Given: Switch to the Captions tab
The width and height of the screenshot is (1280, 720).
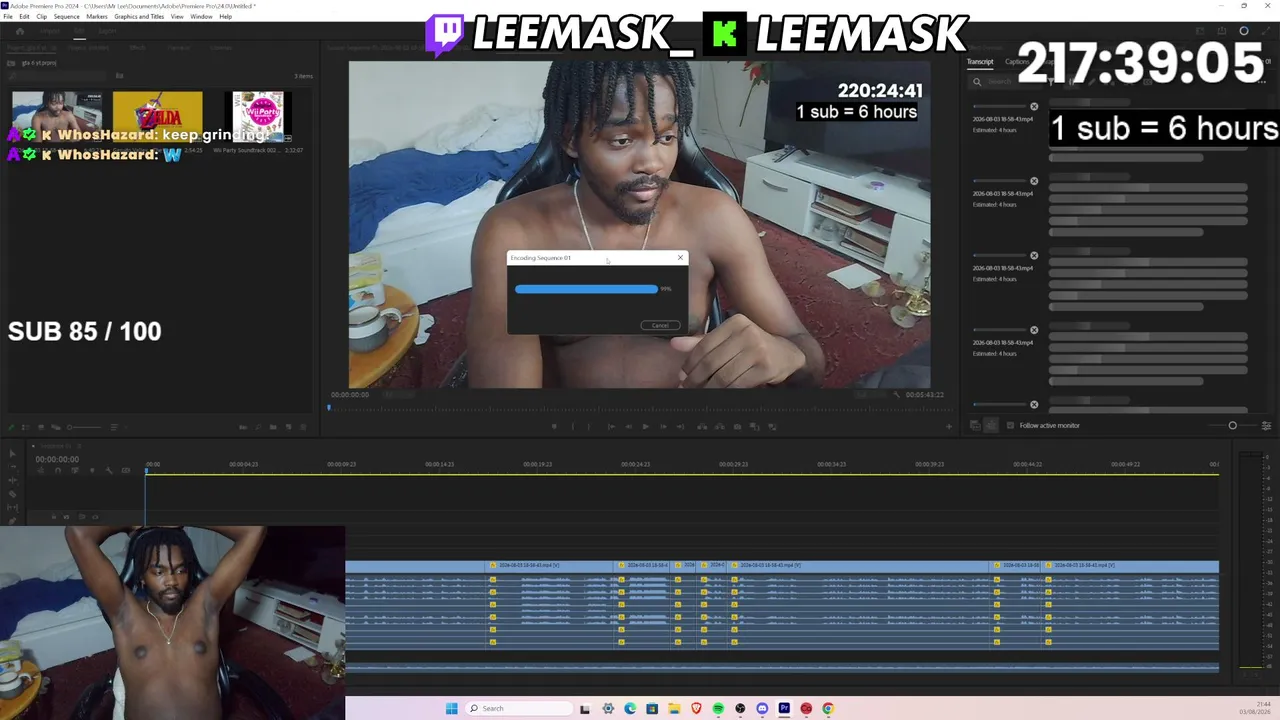Looking at the screenshot, I should (1016, 62).
